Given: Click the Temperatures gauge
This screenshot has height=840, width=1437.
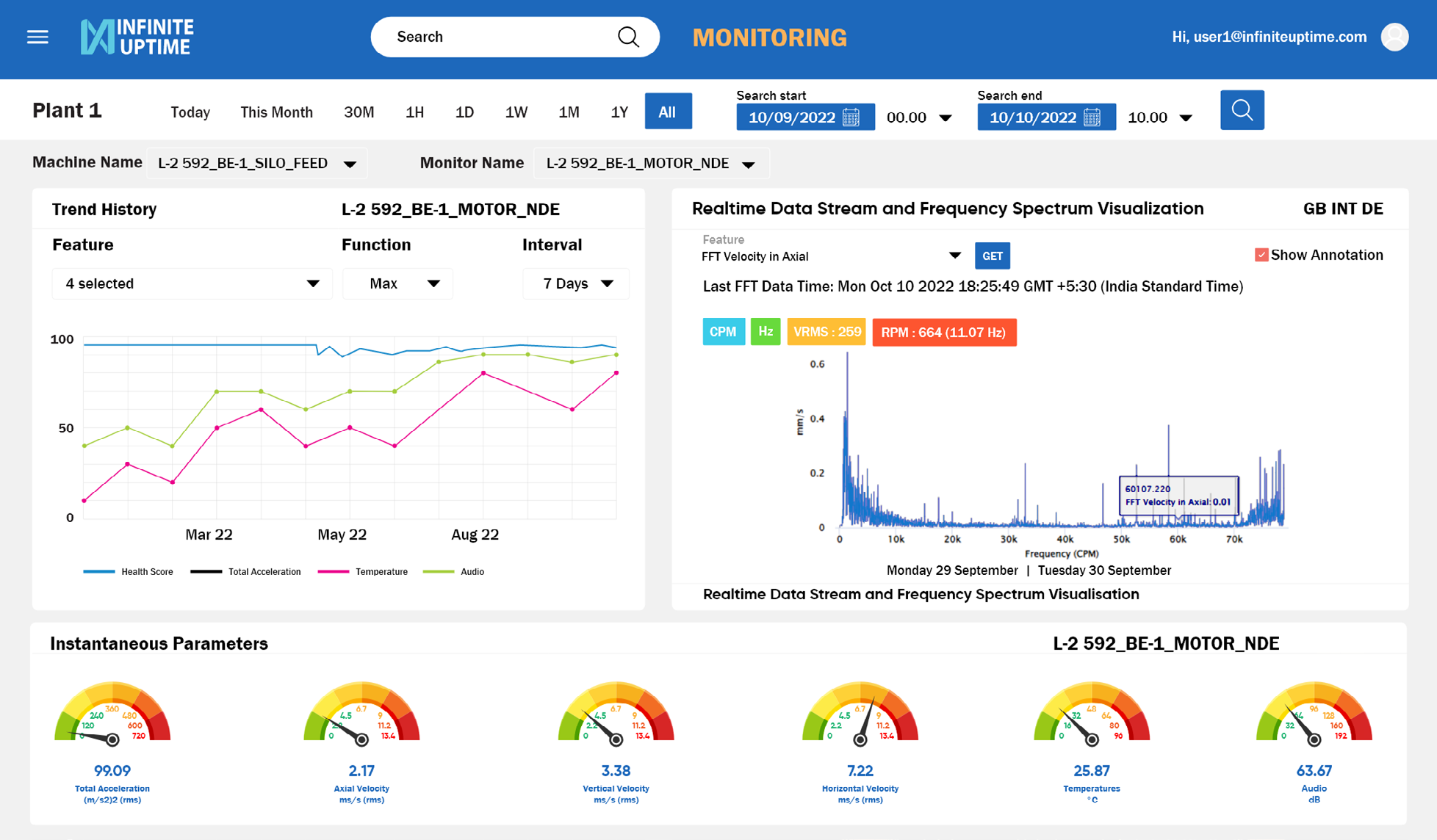Looking at the screenshot, I should (1092, 713).
